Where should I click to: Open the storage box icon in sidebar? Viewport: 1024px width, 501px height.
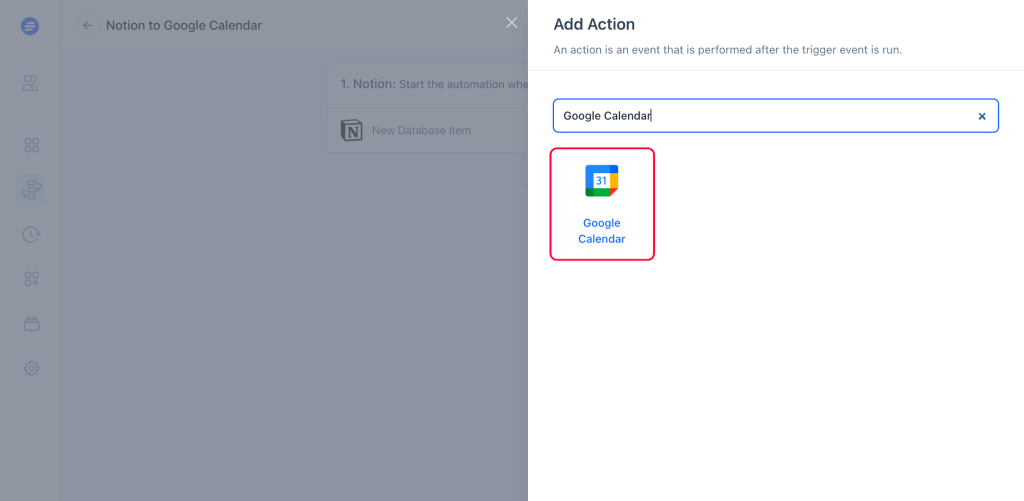(31, 324)
